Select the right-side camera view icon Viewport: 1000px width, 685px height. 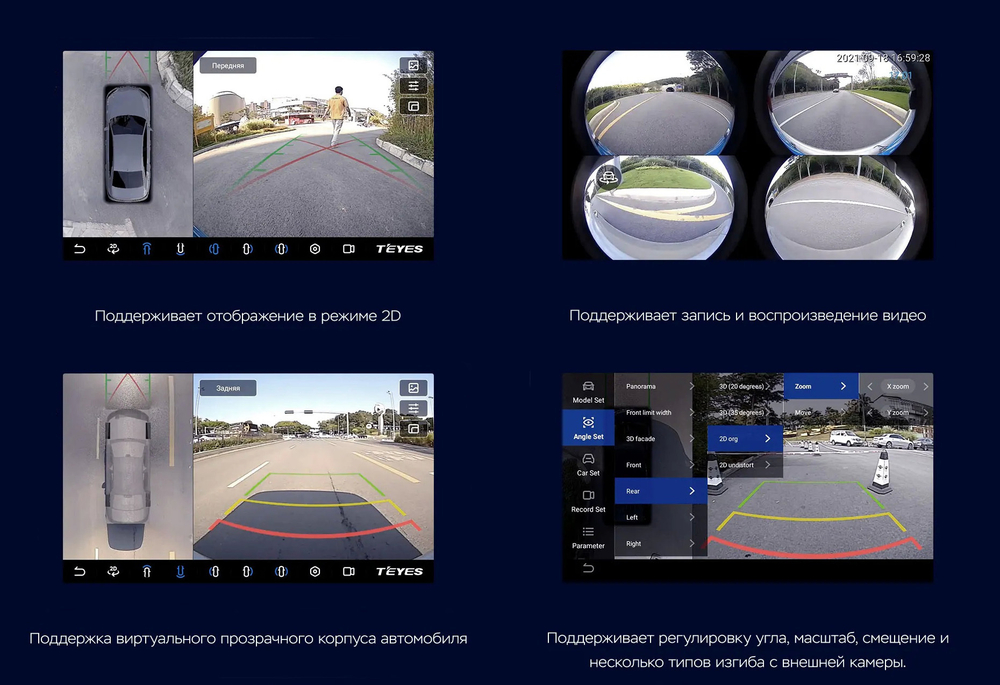coord(246,248)
